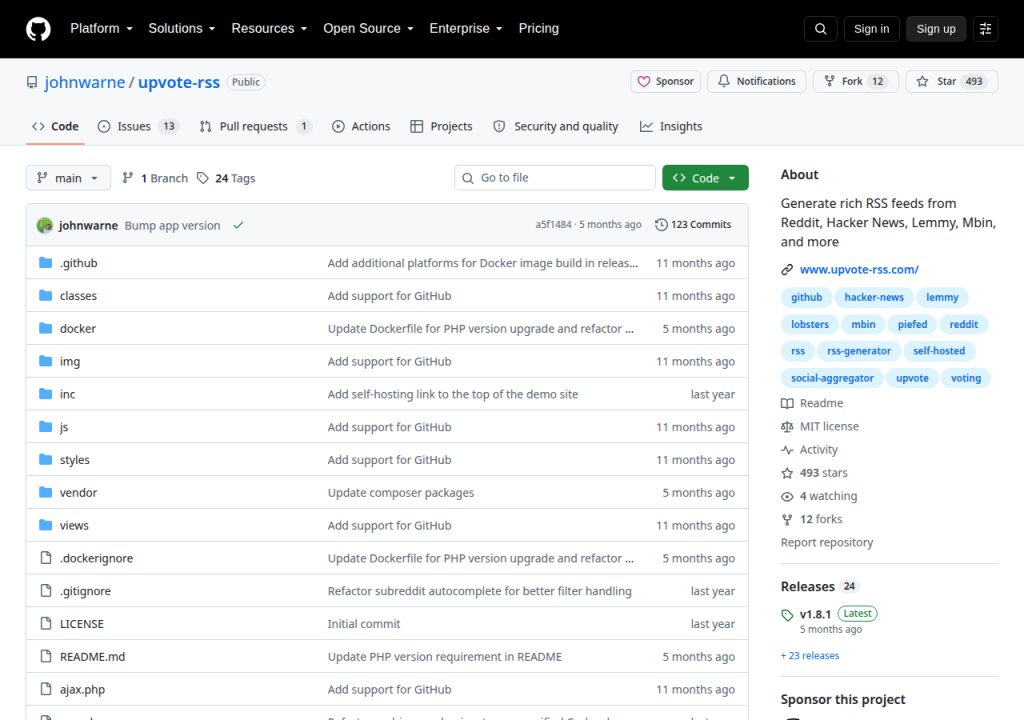Open the styles folder name
Viewport: 1024px width, 720px height.
pos(74,460)
